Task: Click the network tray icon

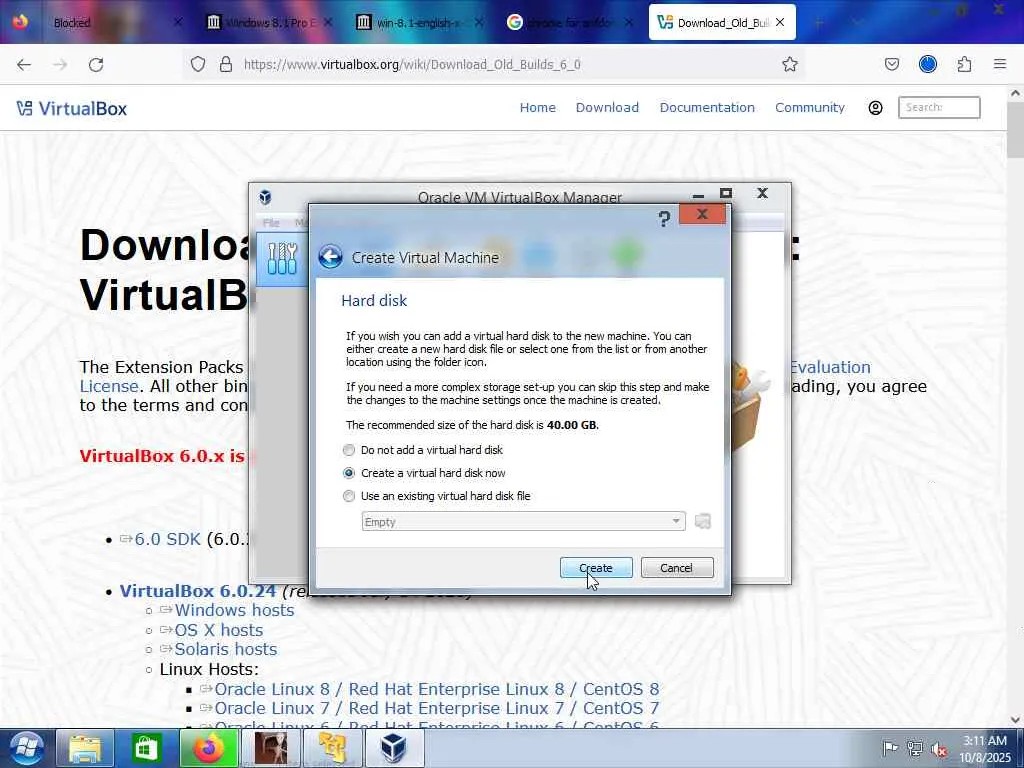Action: click(916, 748)
